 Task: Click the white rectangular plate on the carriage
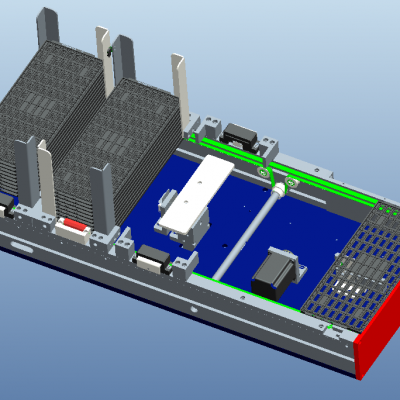pyautogui.click(x=197, y=193)
